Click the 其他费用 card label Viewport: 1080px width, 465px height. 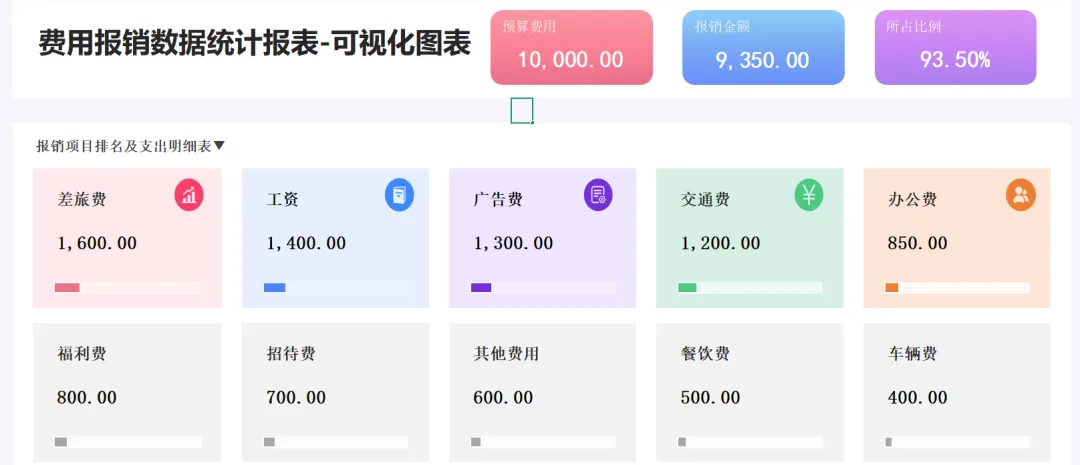[x=506, y=354]
